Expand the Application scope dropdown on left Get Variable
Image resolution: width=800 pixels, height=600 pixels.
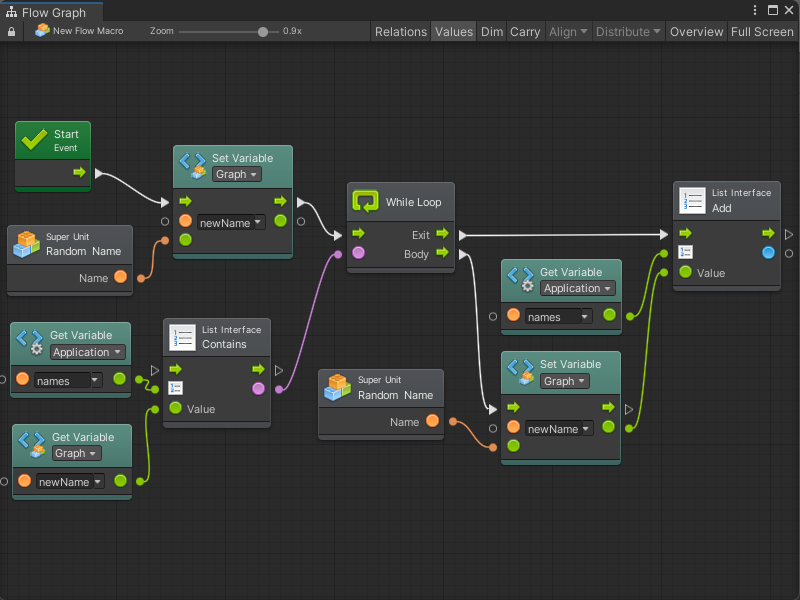click(x=87, y=352)
